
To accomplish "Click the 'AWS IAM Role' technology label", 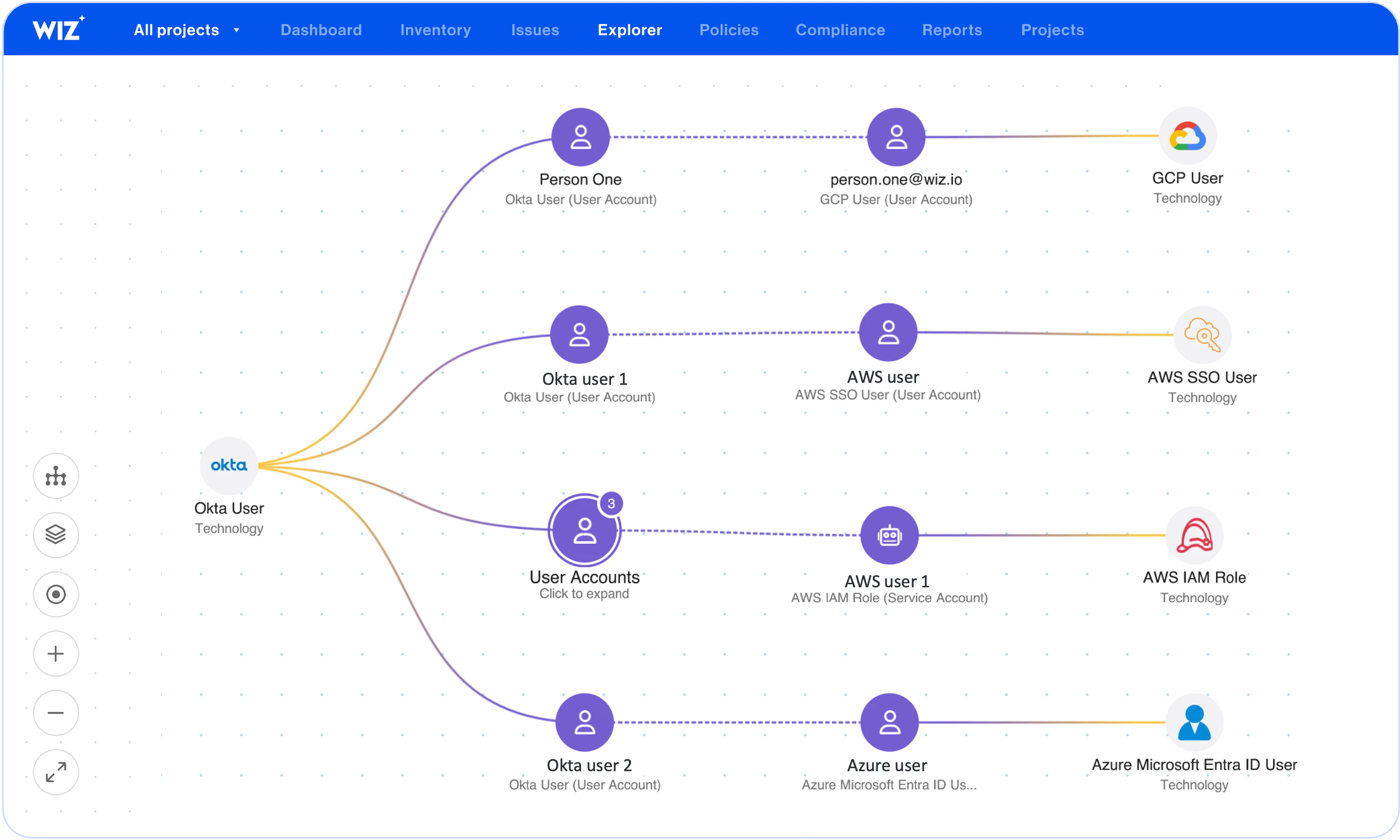I will [1194, 577].
